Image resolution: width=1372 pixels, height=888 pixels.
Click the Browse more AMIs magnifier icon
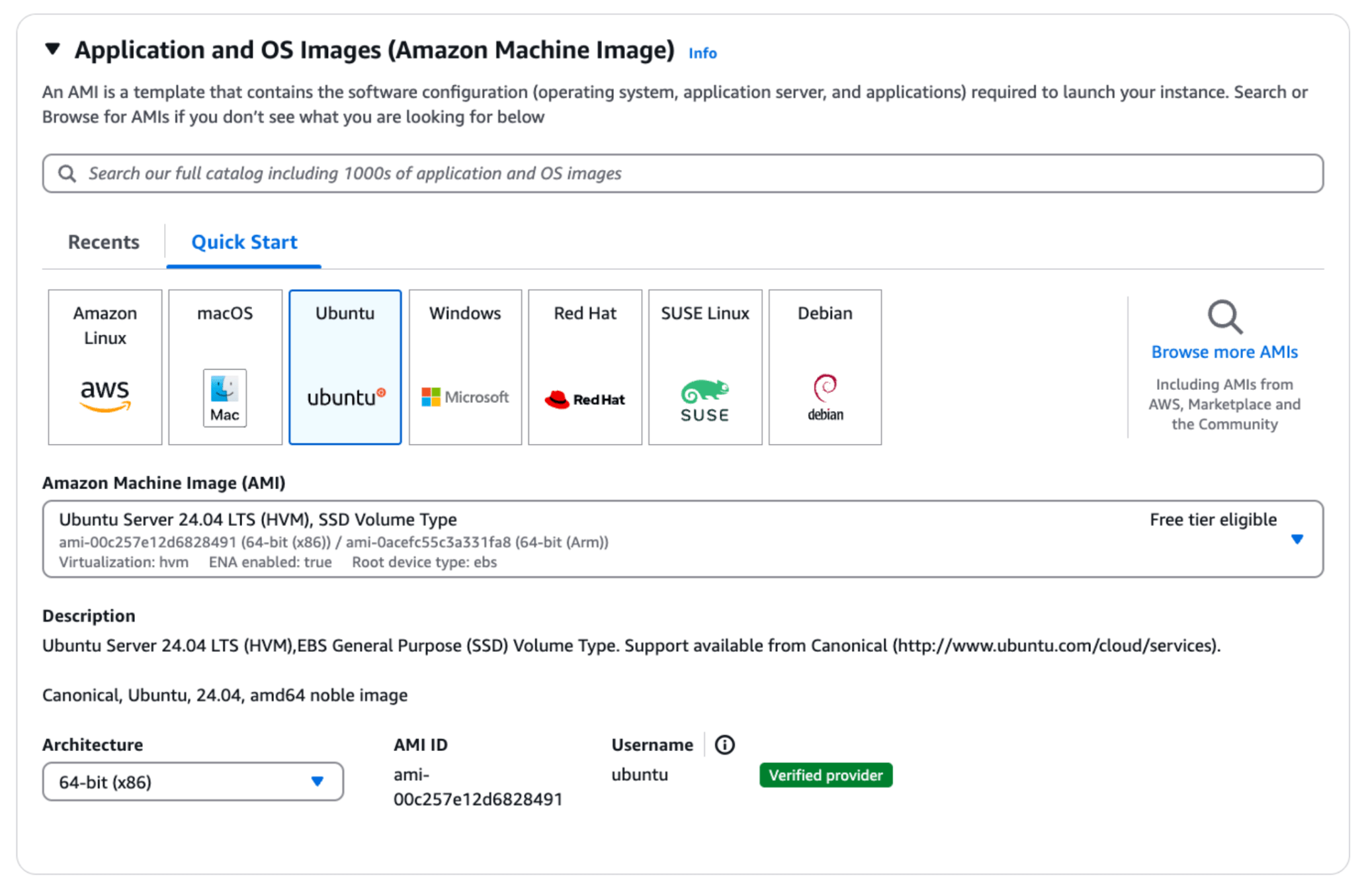coord(1224,317)
